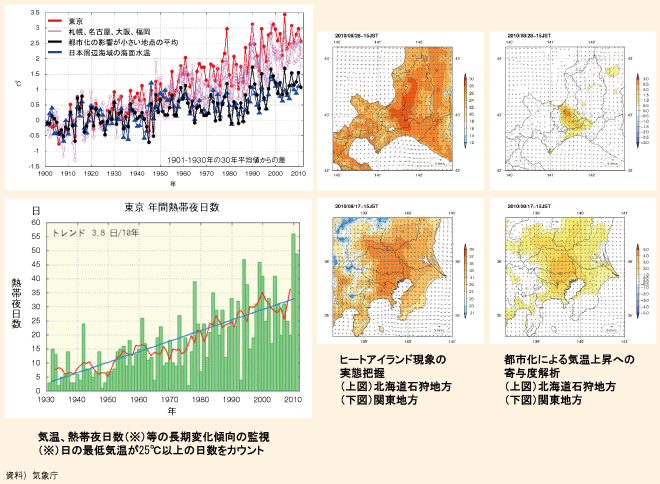Open the Kanto heat island temperature map
The image size is (660, 484).
click(x=393, y=277)
